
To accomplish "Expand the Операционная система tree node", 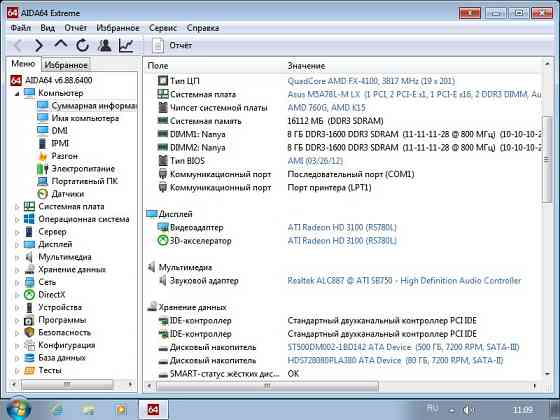I will pyautogui.click(x=17, y=219).
